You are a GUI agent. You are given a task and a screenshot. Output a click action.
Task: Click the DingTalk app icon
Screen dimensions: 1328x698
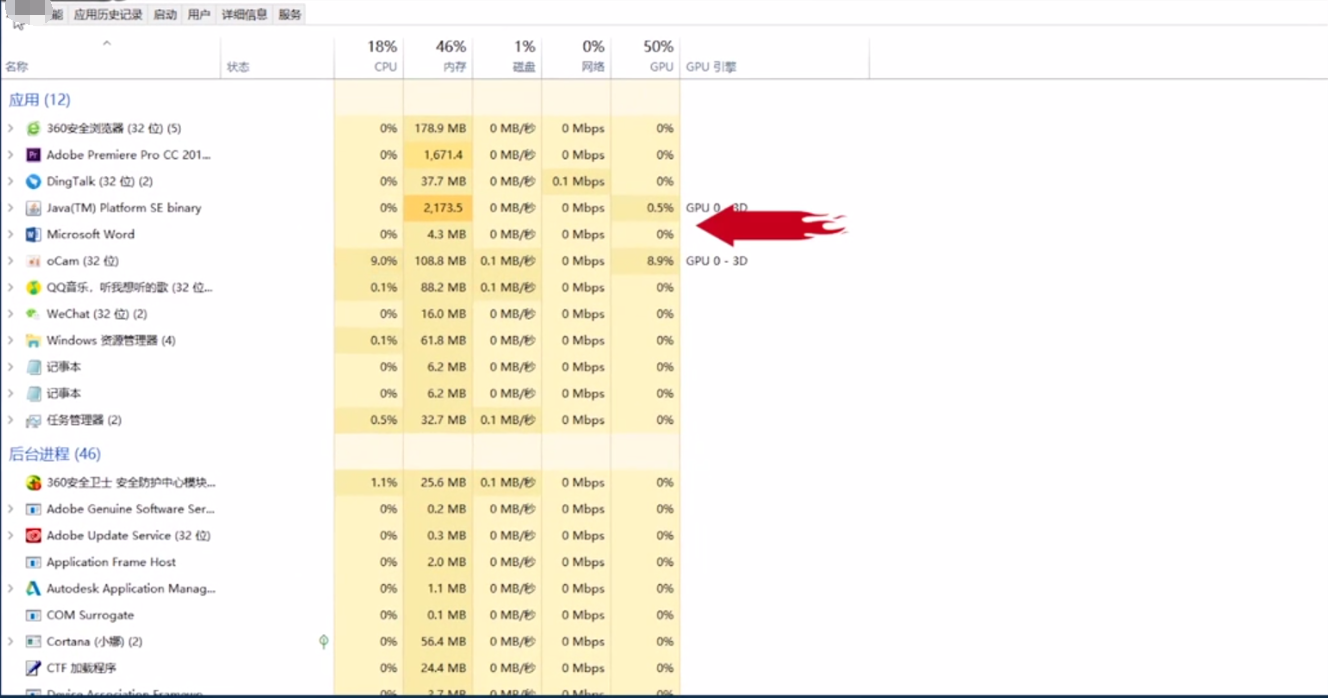(33, 181)
